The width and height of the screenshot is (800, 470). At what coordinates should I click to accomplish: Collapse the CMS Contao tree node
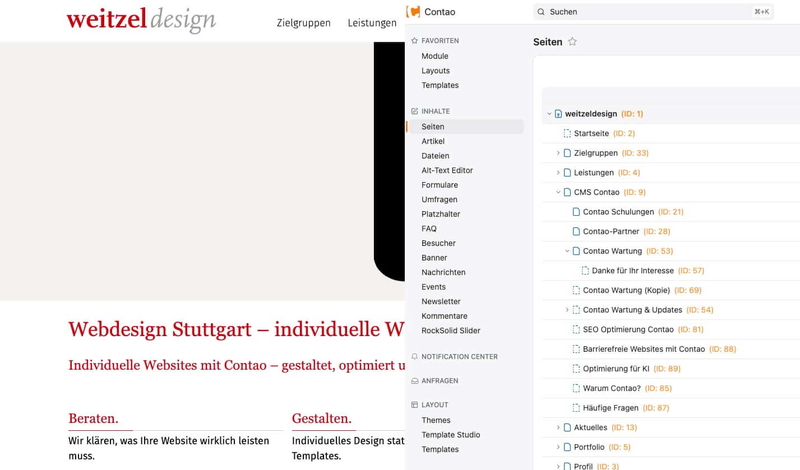pyautogui.click(x=558, y=192)
